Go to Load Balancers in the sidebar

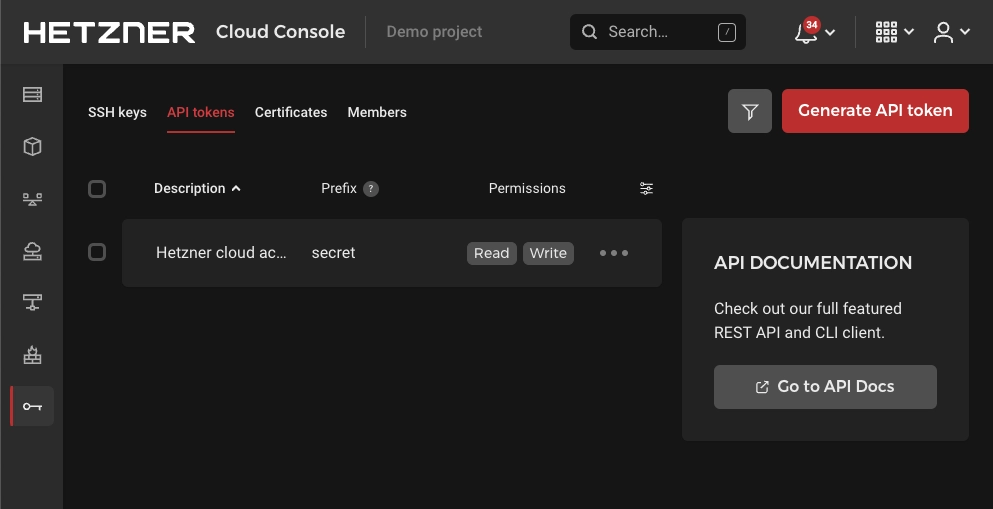[x=32, y=199]
